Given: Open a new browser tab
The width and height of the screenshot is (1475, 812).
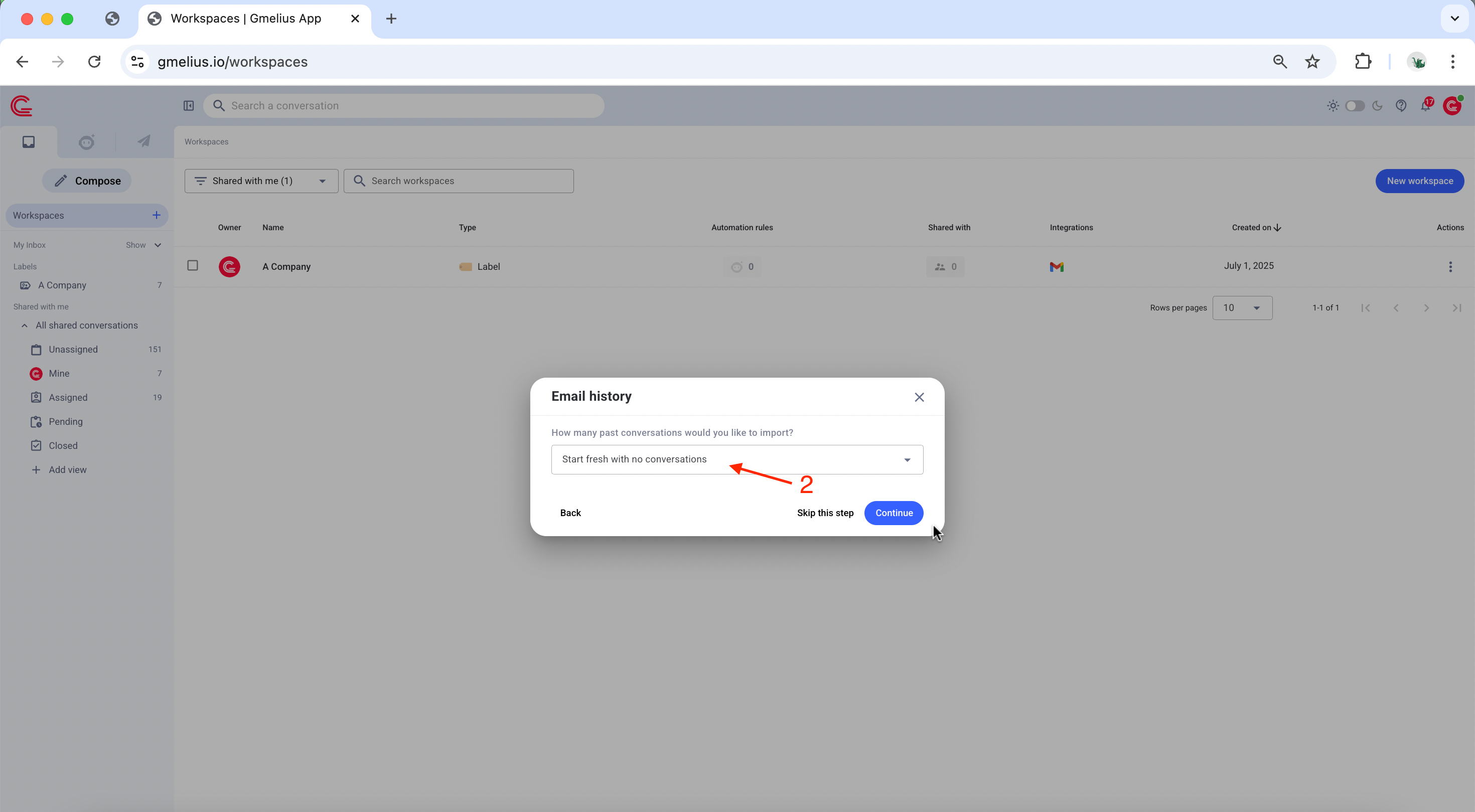Looking at the screenshot, I should [x=391, y=19].
